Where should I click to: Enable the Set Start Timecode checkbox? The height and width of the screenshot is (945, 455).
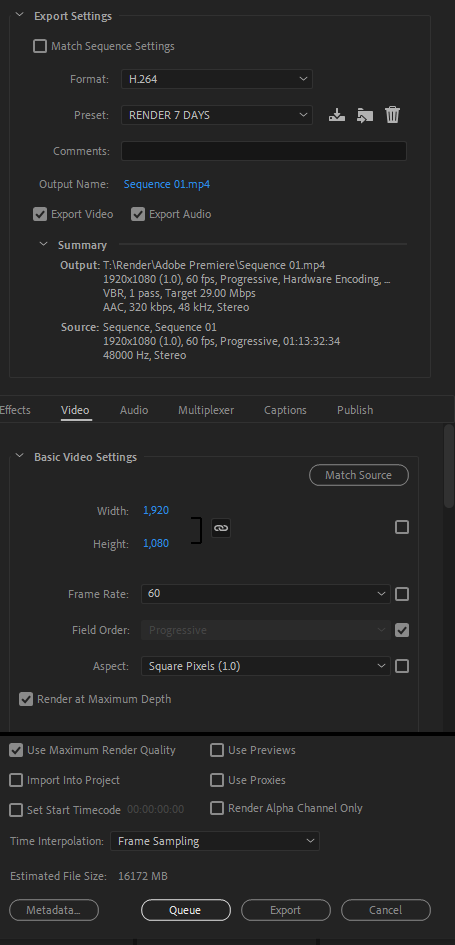tap(16, 810)
